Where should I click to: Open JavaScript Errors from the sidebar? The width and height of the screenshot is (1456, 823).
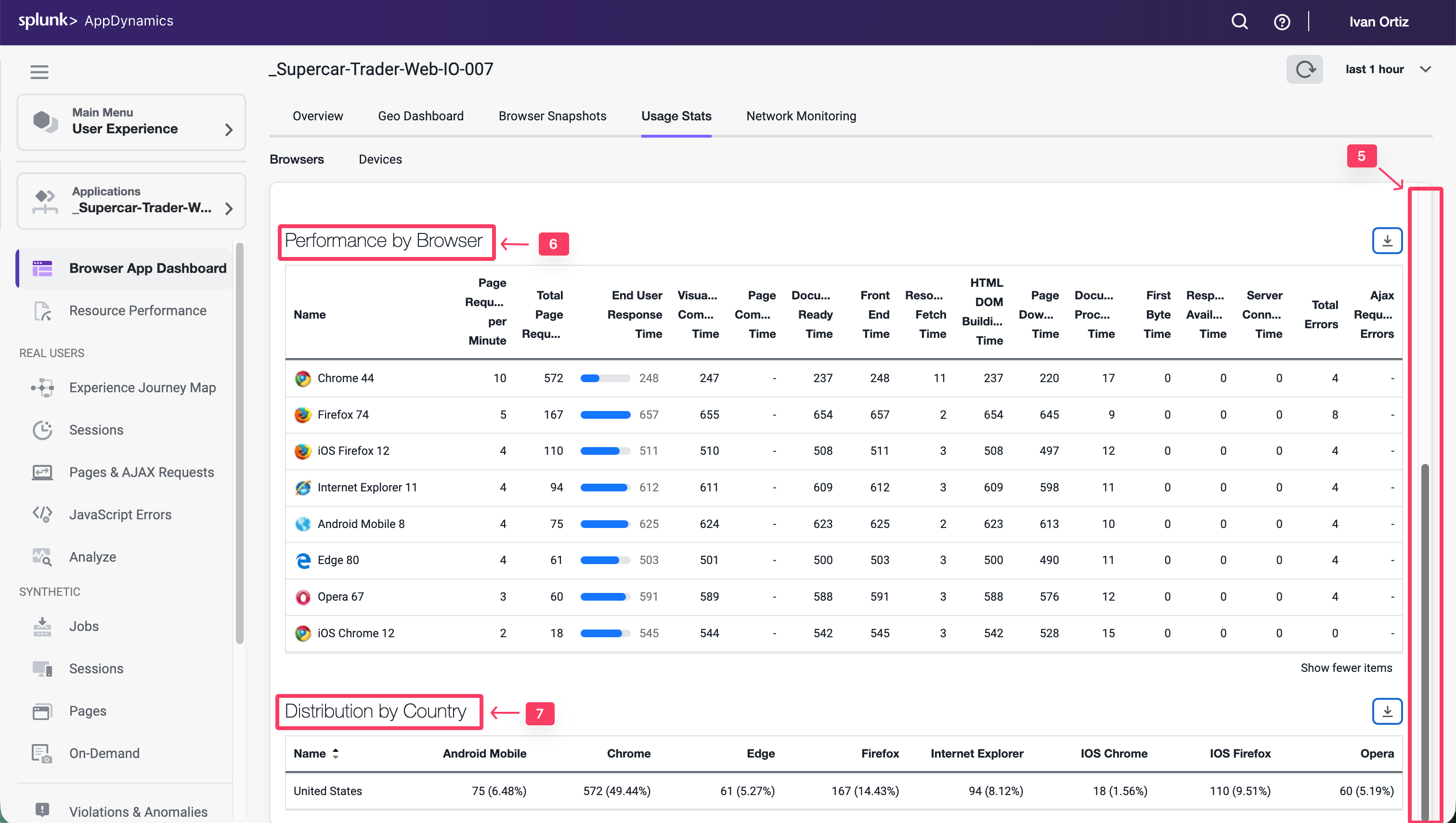click(x=120, y=514)
